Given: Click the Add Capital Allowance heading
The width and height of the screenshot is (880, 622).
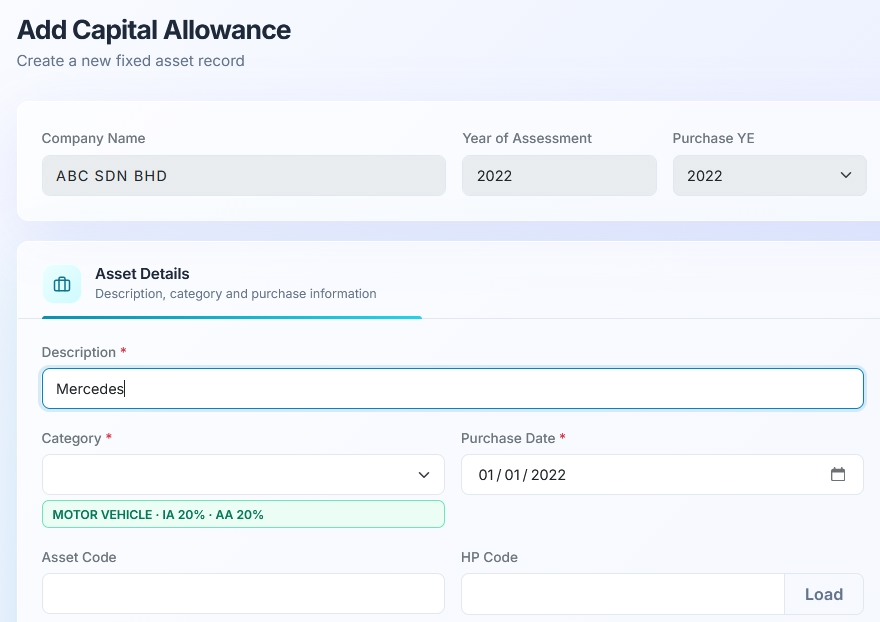Looking at the screenshot, I should pyautogui.click(x=154, y=30).
